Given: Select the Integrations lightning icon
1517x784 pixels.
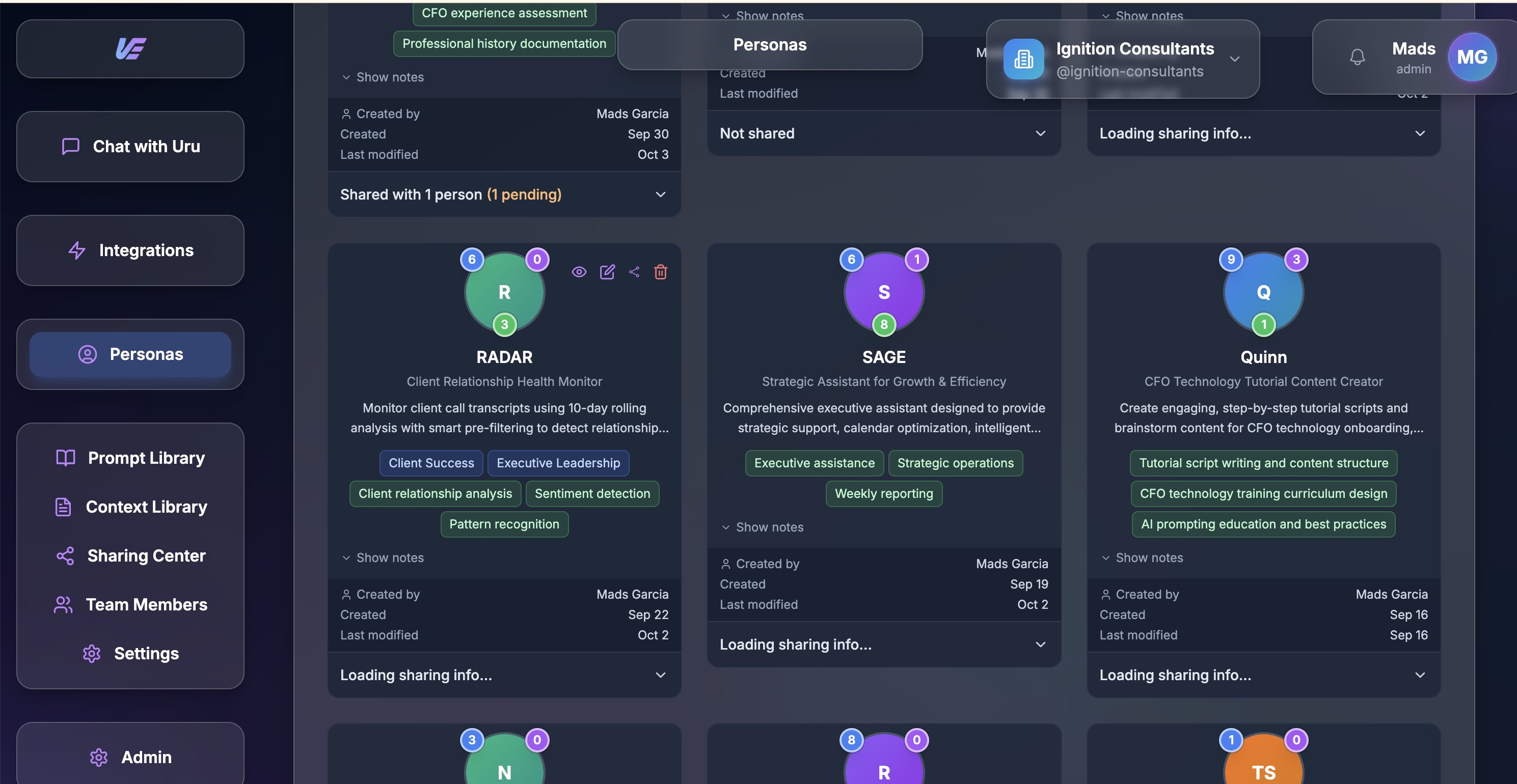Looking at the screenshot, I should [76, 250].
